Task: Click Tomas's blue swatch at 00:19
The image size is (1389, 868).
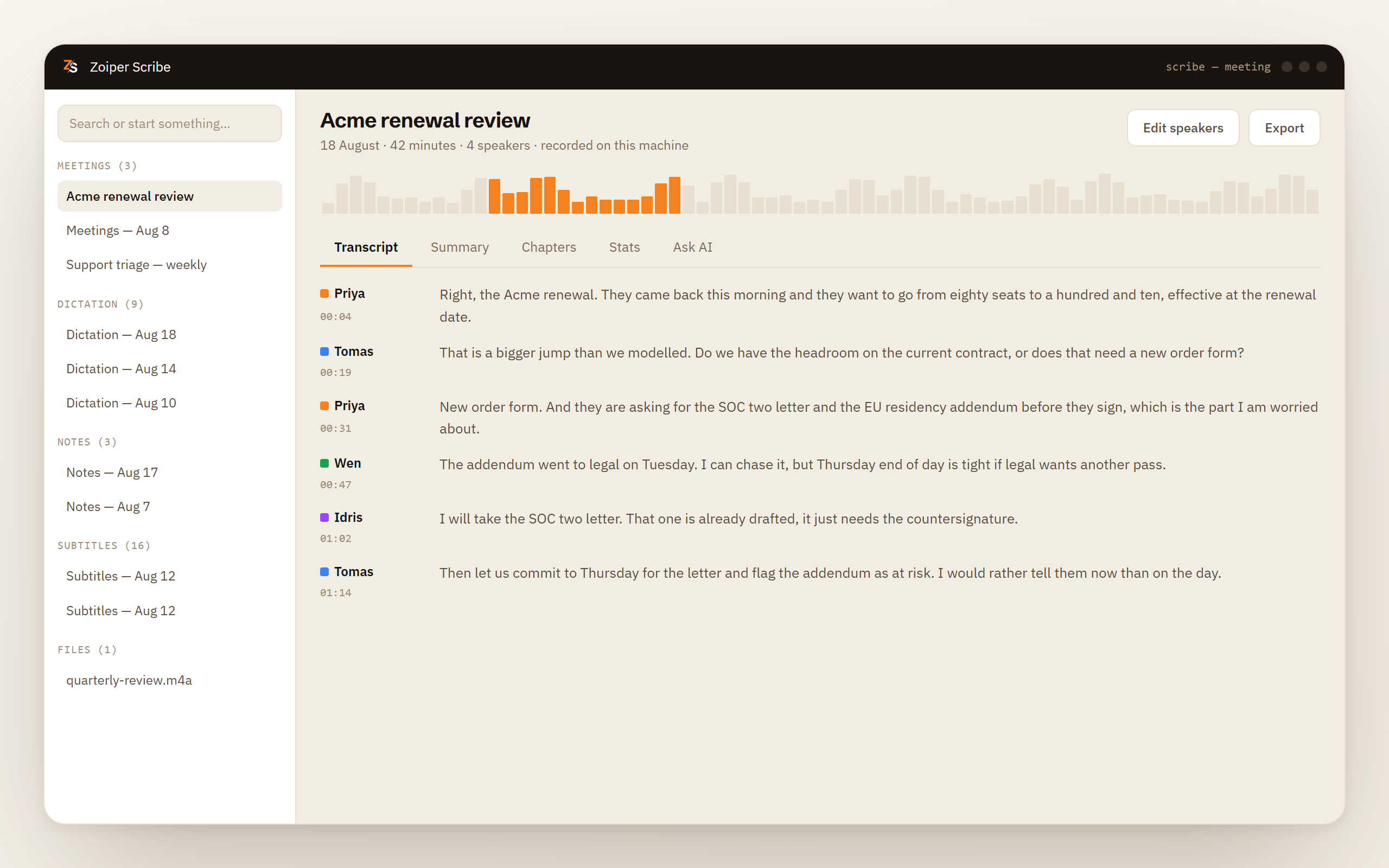Action: tap(324, 352)
